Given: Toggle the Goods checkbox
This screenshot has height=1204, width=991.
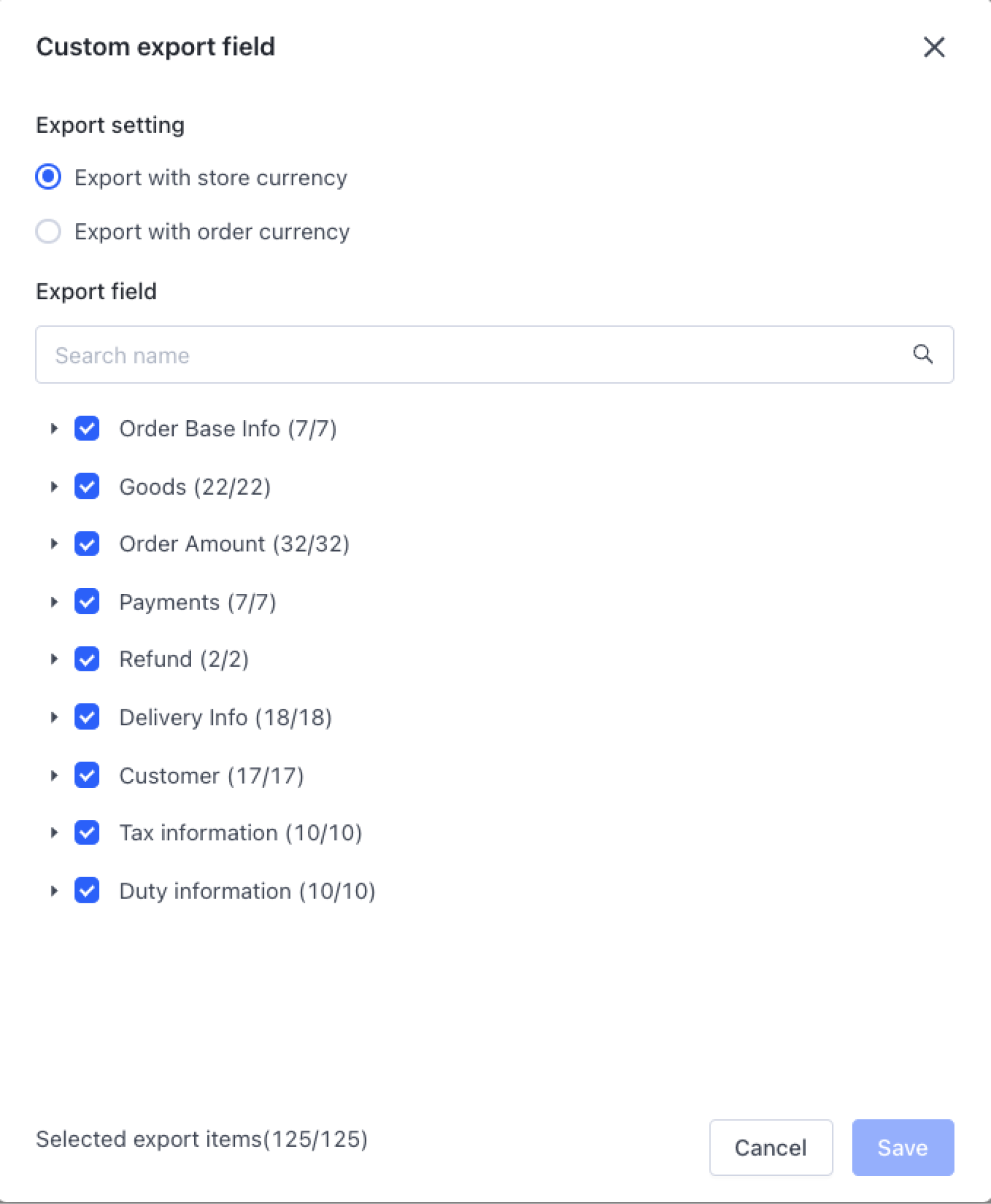Looking at the screenshot, I should tap(87, 486).
